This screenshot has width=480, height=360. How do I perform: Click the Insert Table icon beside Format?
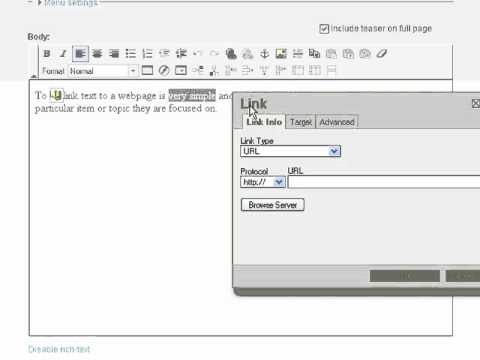[x=147, y=70]
